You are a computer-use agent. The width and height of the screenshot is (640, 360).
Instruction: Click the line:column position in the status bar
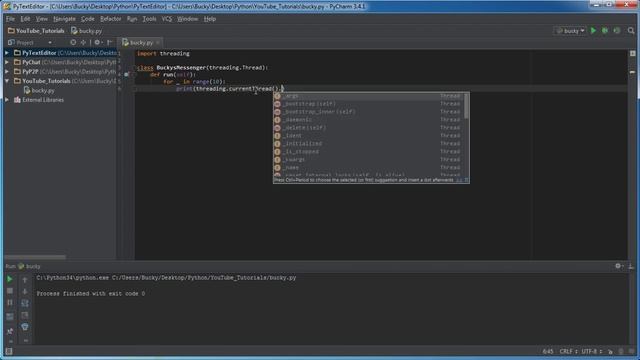coord(548,351)
